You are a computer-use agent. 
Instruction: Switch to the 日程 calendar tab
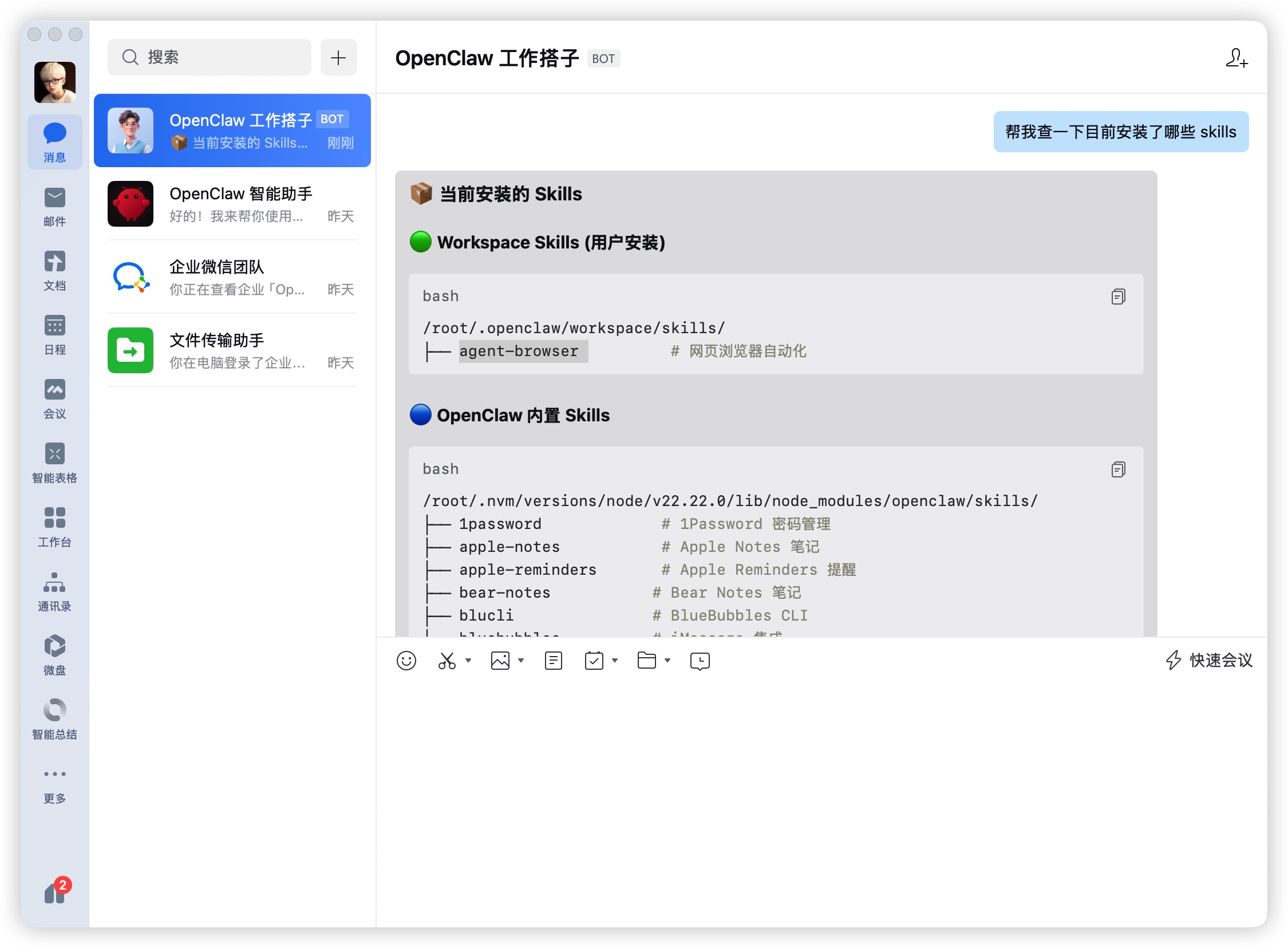(x=54, y=333)
